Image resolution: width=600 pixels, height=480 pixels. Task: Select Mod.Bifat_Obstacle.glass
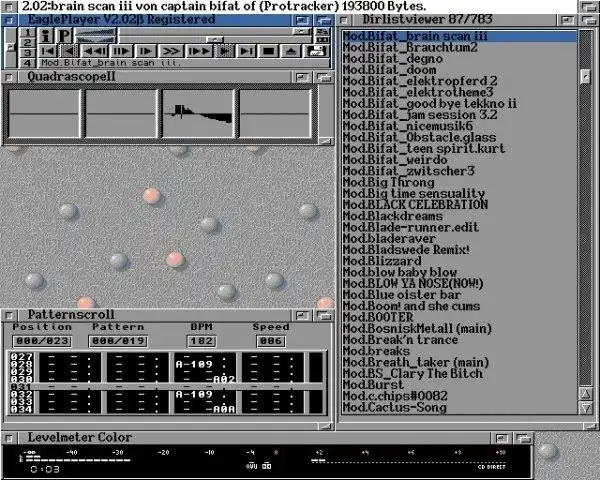coord(459,137)
